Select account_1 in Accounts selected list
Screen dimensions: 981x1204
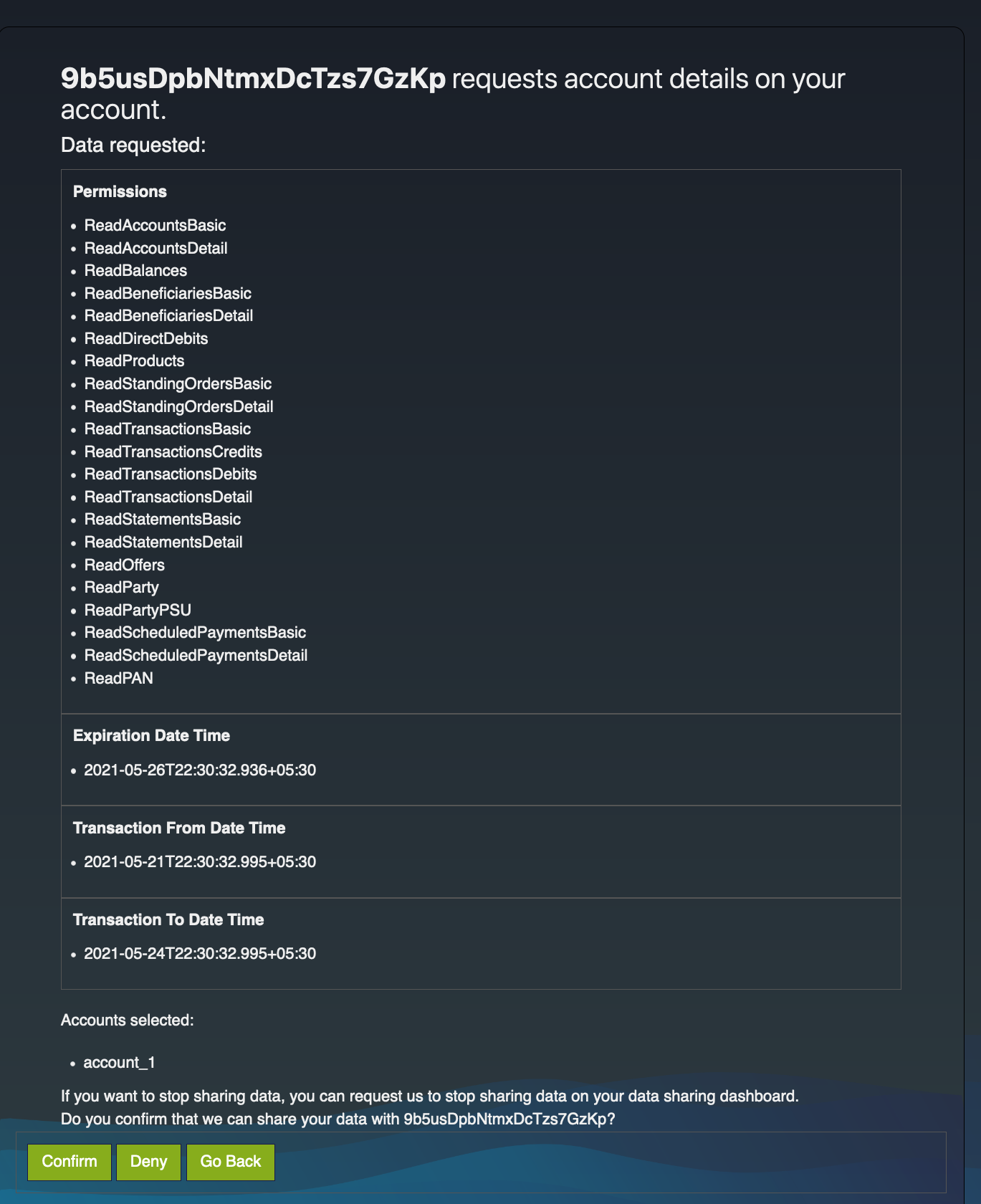pos(119,1063)
